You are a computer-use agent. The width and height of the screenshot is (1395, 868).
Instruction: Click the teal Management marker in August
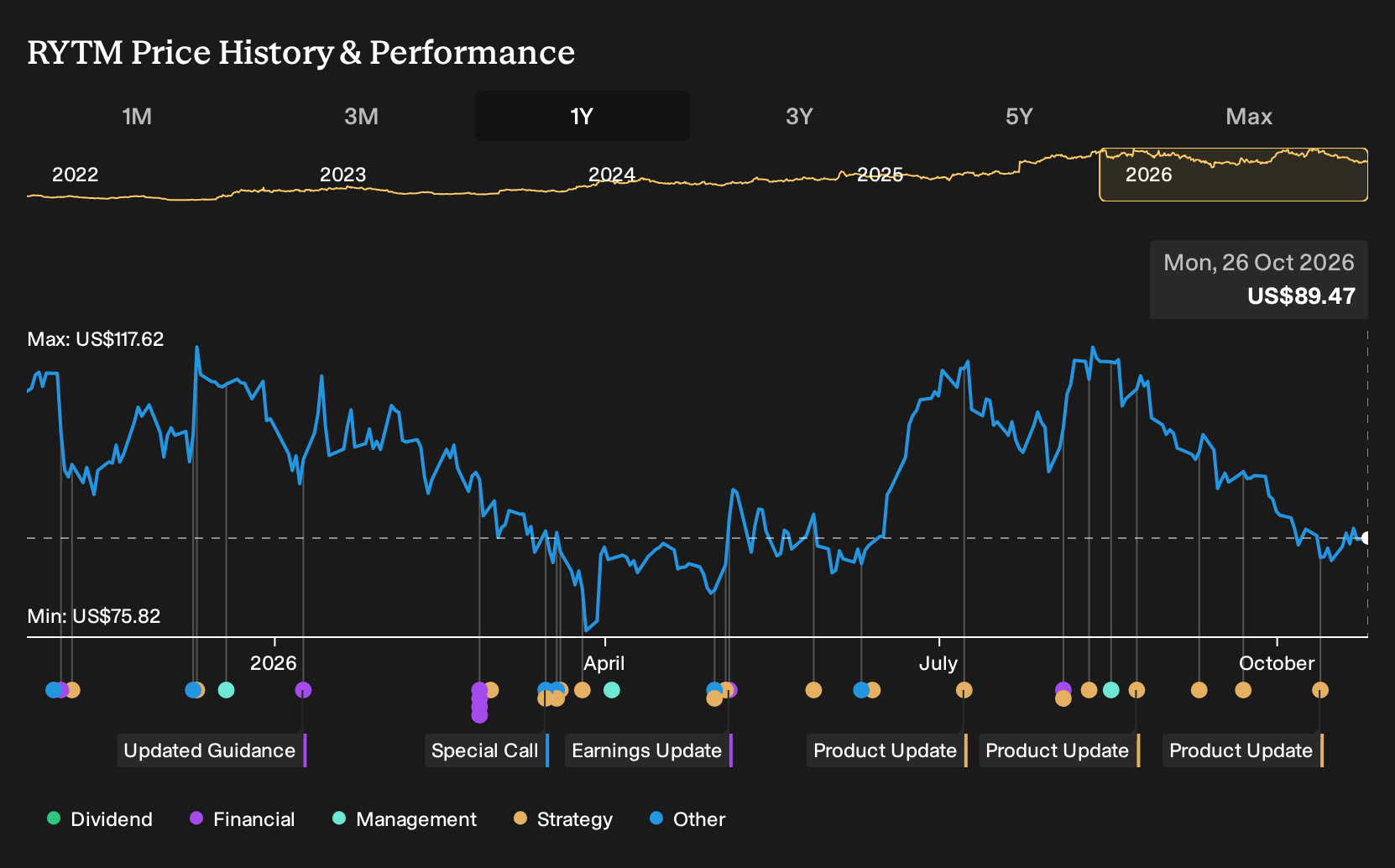coord(1111,690)
